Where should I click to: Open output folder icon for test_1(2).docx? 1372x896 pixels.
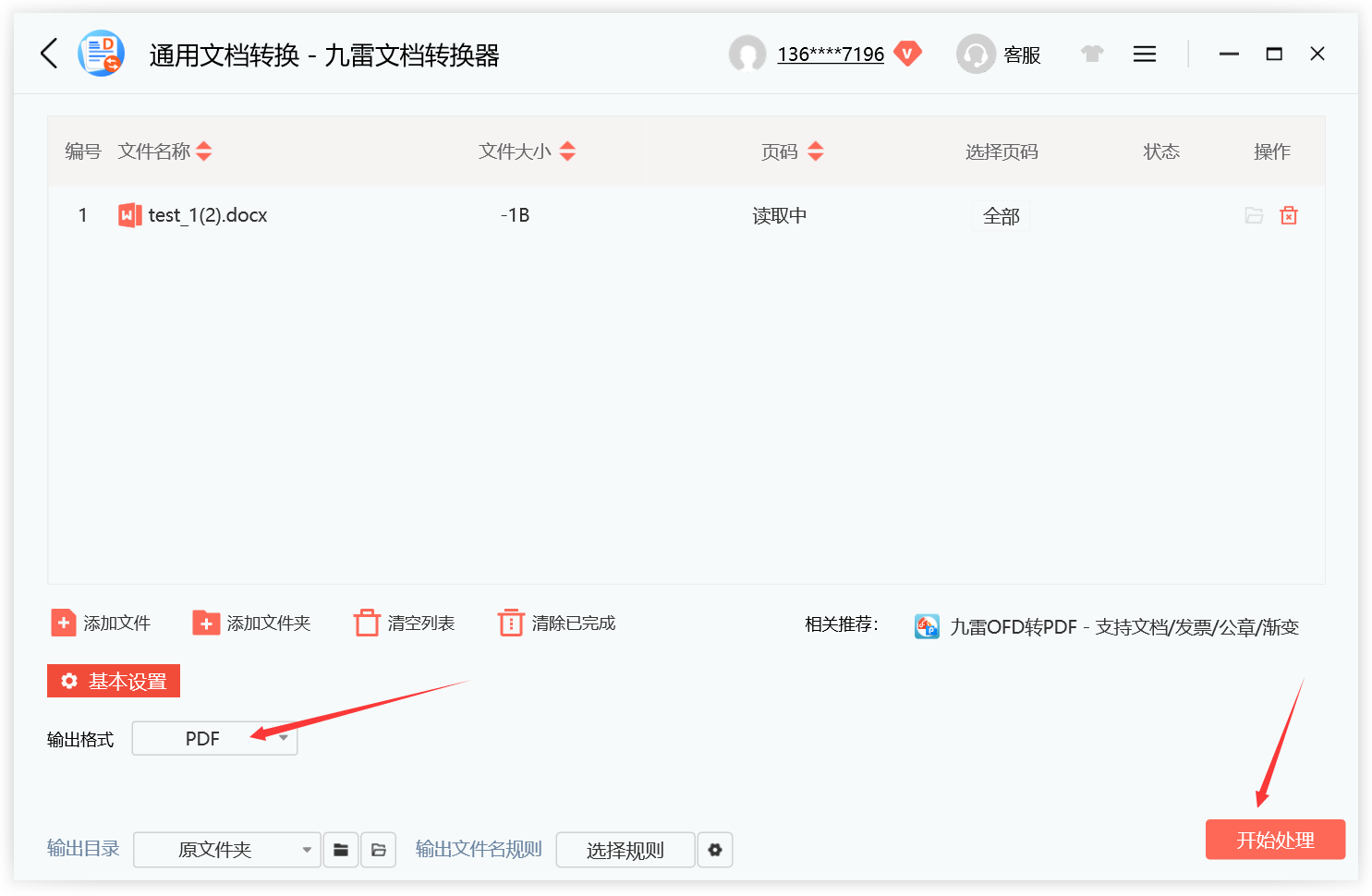point(1254,215)
